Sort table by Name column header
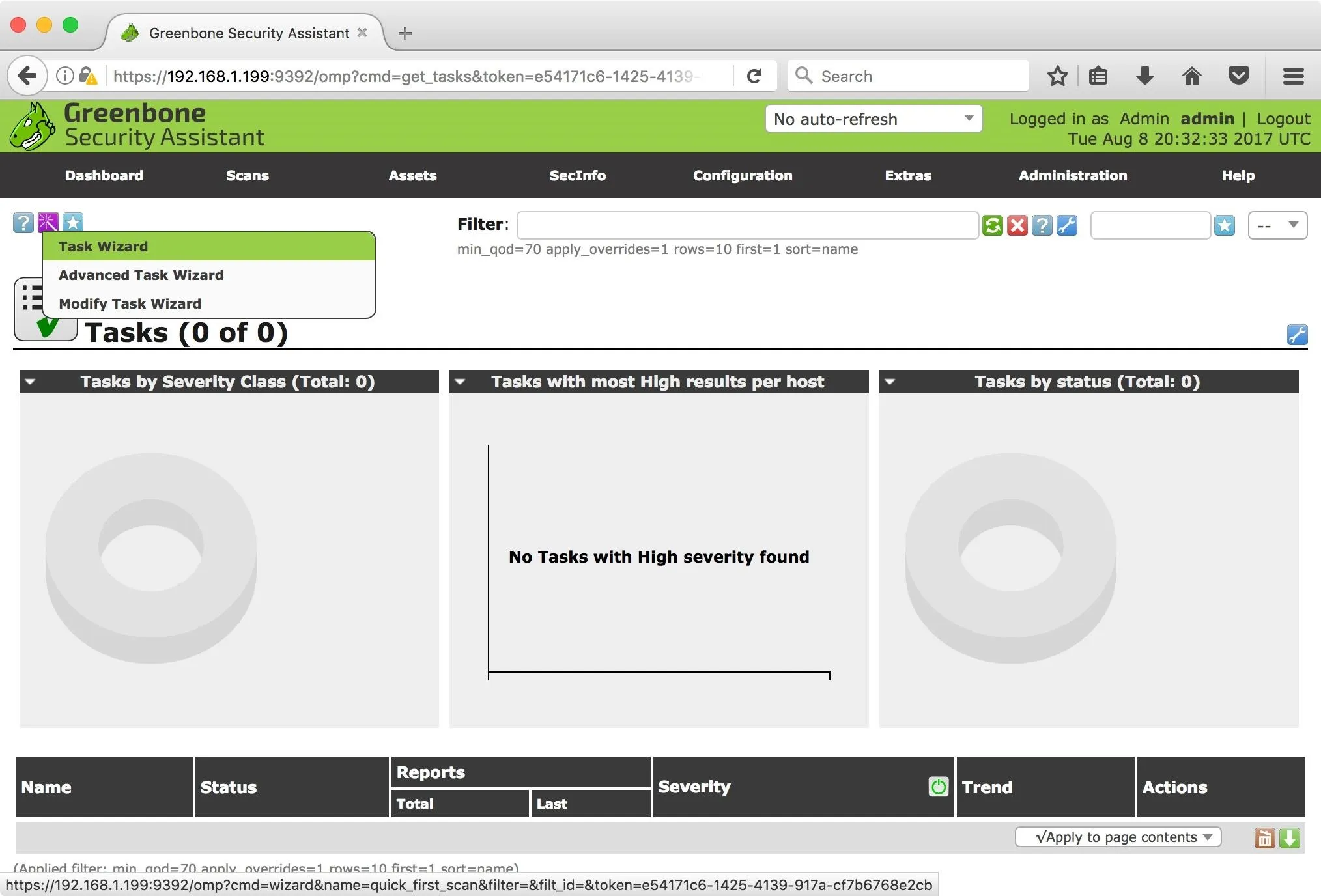Screen dimensions: 1321x896 (x=46, y=787)
